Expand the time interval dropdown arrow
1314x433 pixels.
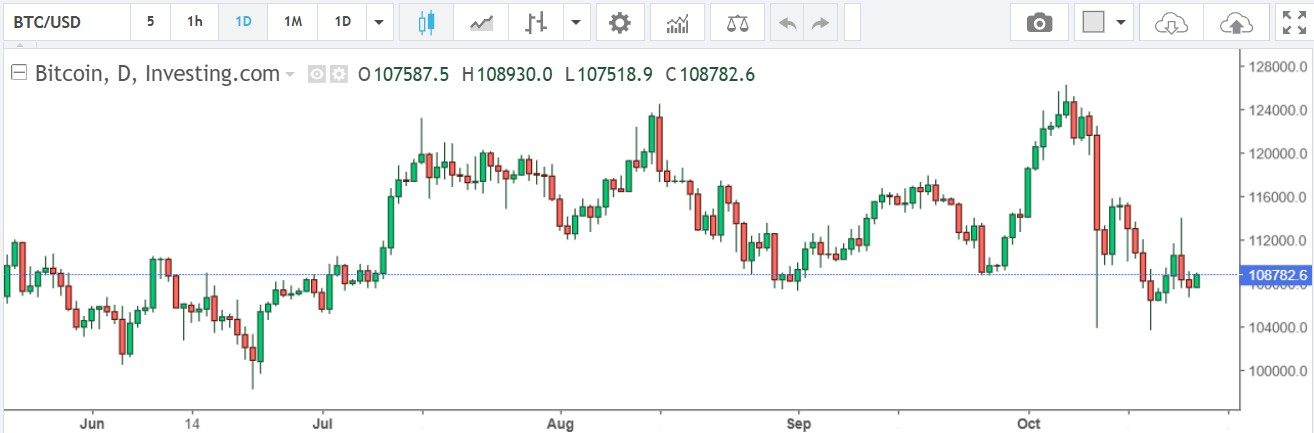tap(378, 22)
